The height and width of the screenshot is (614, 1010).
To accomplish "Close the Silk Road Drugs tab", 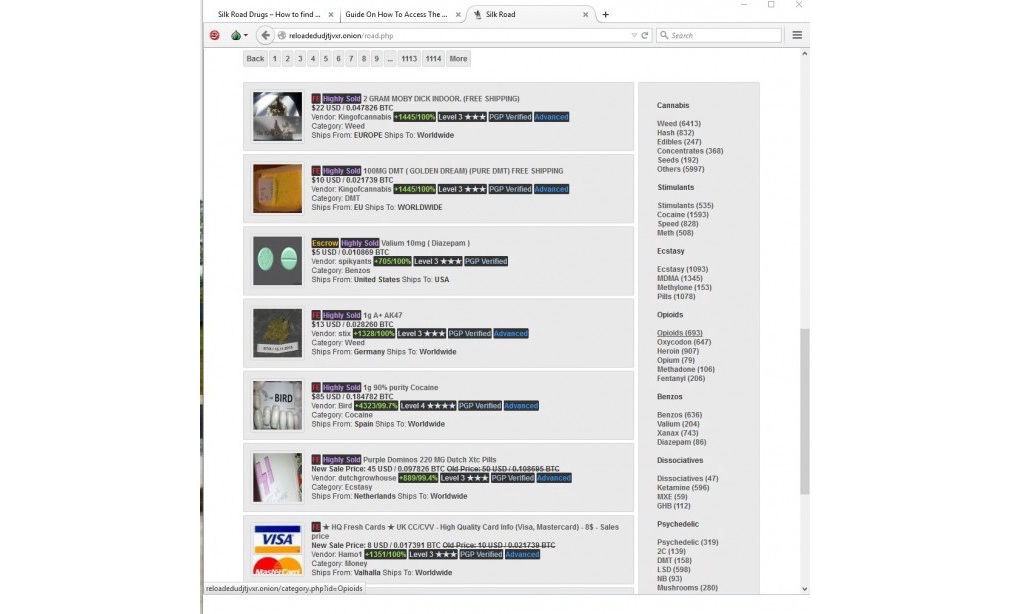I will click(331, 14).
